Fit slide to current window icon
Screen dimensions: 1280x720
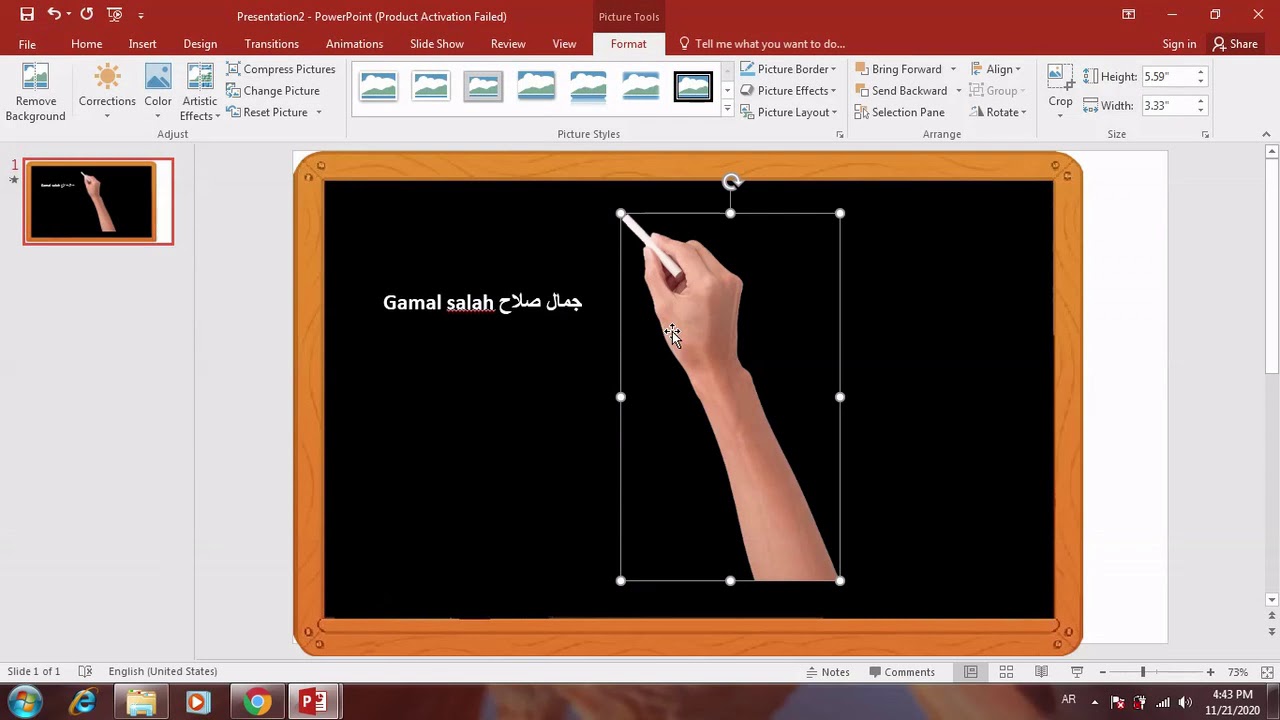pyautogui.click(x=1267, y=672)
